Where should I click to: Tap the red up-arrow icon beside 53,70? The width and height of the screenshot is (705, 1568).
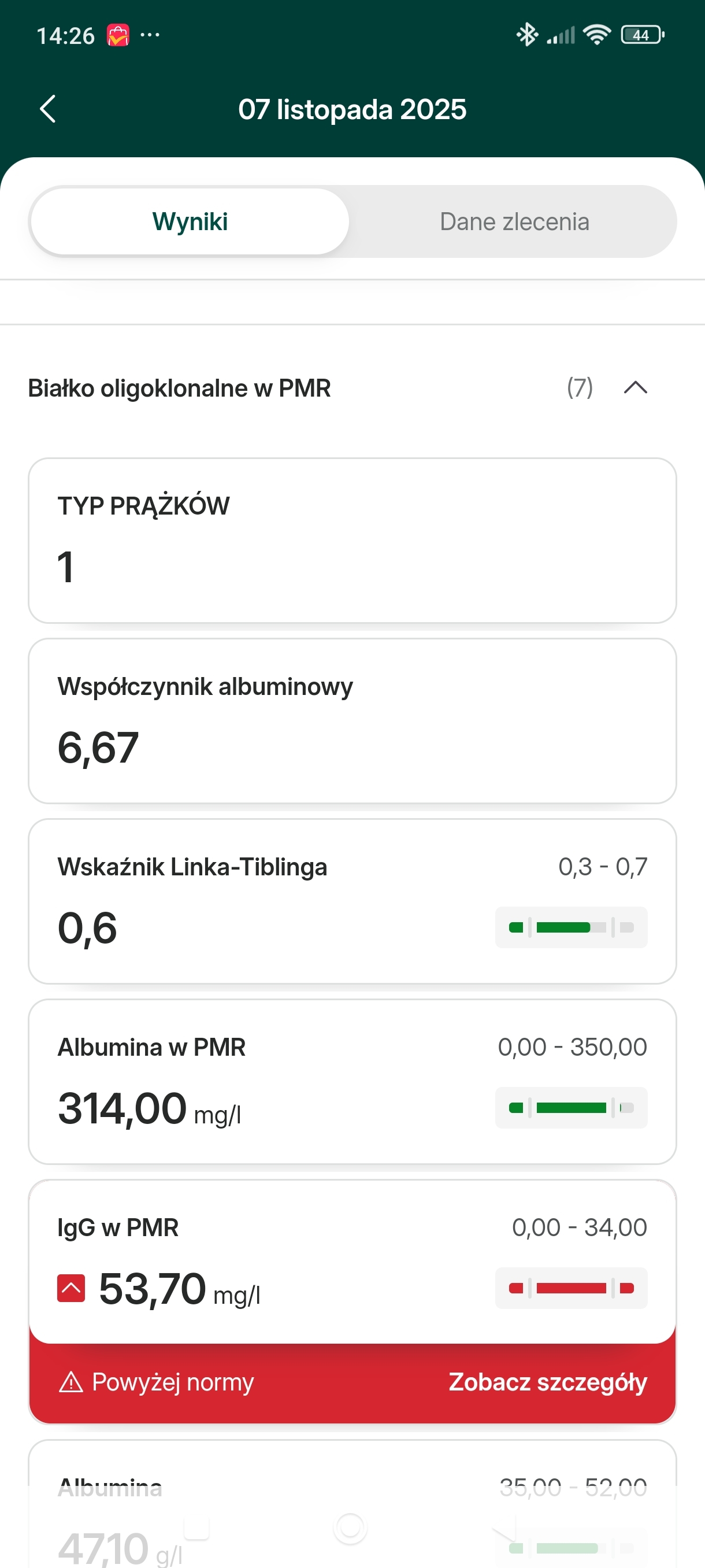click(x=71, y=1288)
